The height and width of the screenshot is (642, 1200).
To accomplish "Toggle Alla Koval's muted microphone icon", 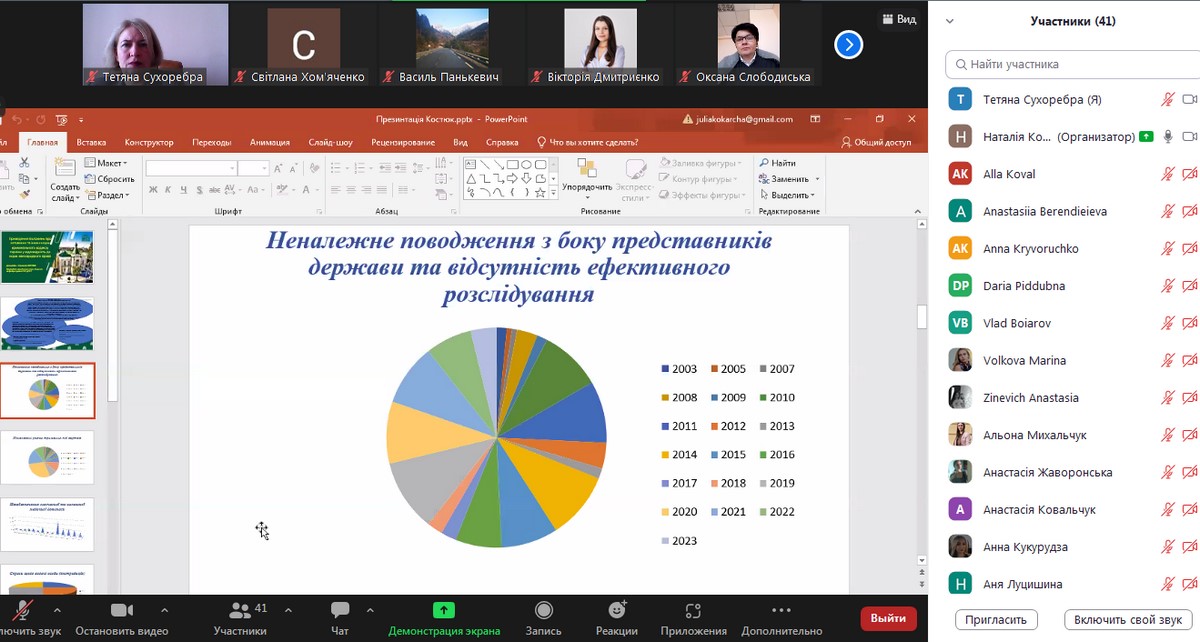I will pyautogui.click(x=1167, y=174).
